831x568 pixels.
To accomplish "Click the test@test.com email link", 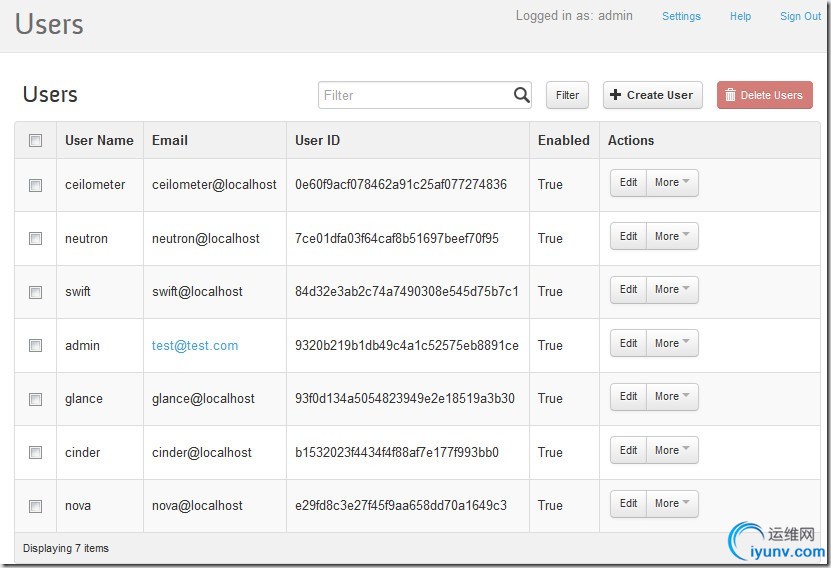I will [x=195, y=346].
